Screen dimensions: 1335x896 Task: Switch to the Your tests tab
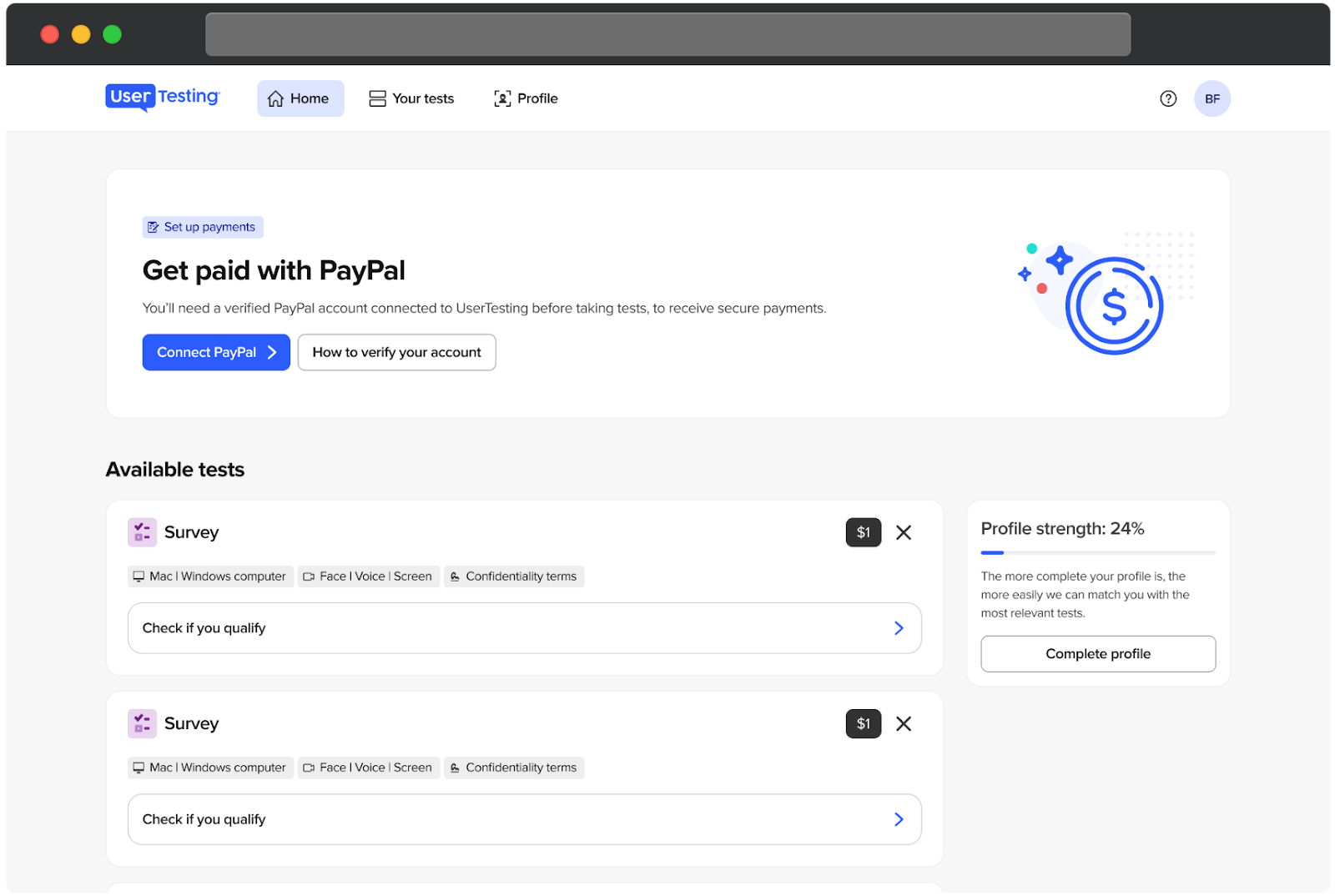click(411, 98)
